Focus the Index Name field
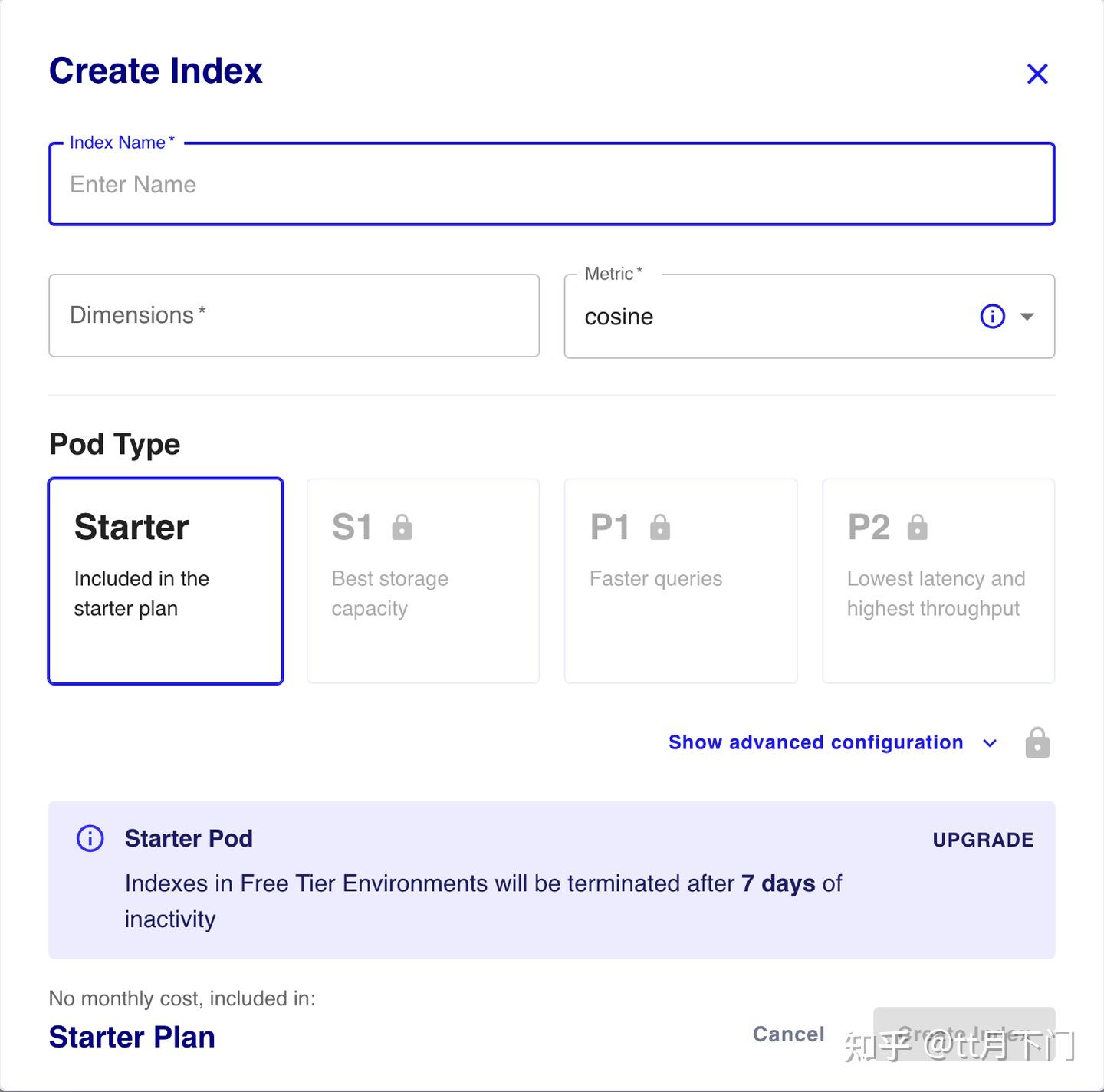This screenshot has width=1104, height=1092. (552, 184)
